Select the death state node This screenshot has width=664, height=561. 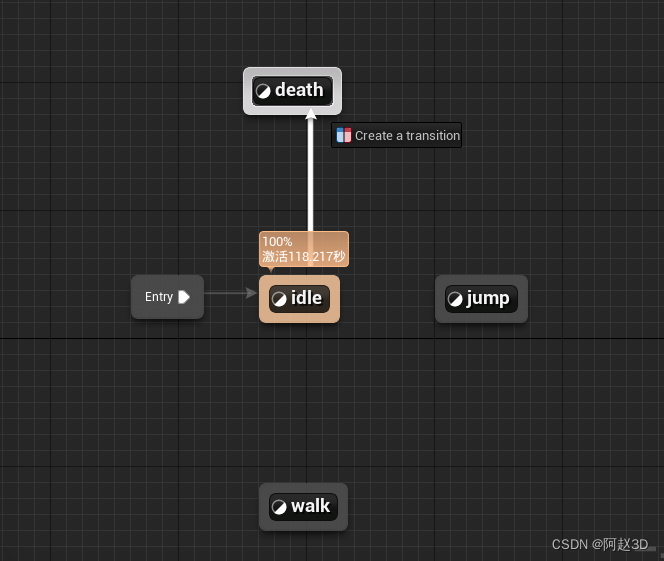point(292,91)
